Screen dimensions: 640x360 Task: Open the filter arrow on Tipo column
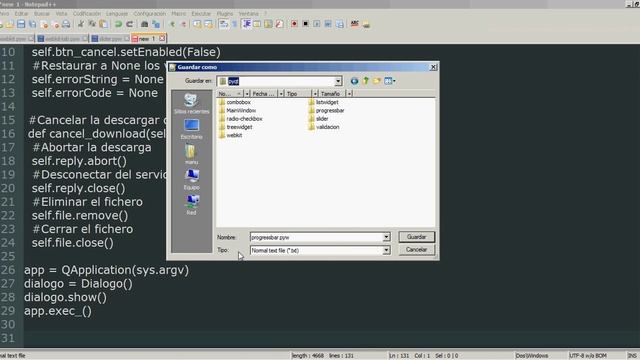(315, 93)
